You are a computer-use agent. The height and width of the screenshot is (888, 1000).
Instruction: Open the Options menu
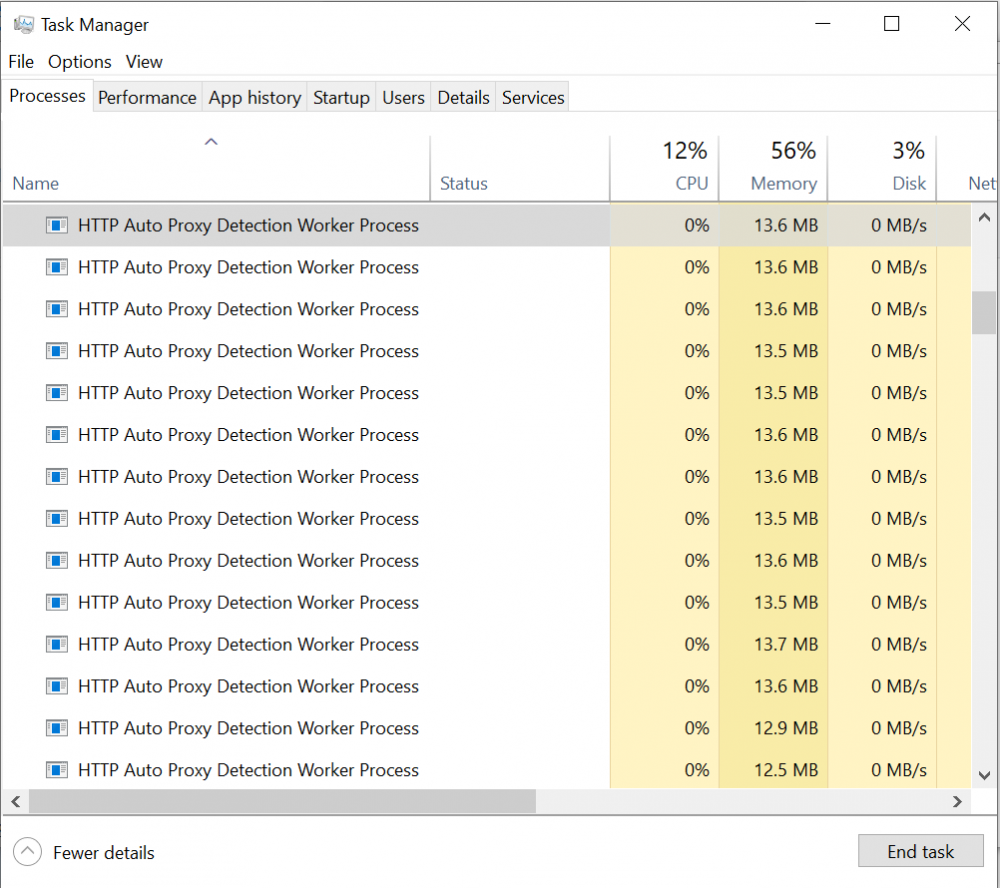[x=80, y=62]
